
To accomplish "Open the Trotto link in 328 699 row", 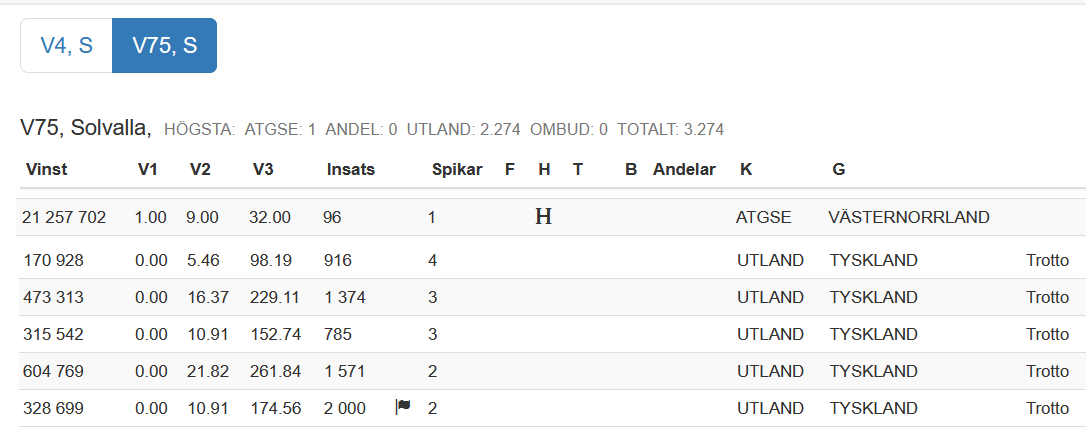I will coord(1047,408).
